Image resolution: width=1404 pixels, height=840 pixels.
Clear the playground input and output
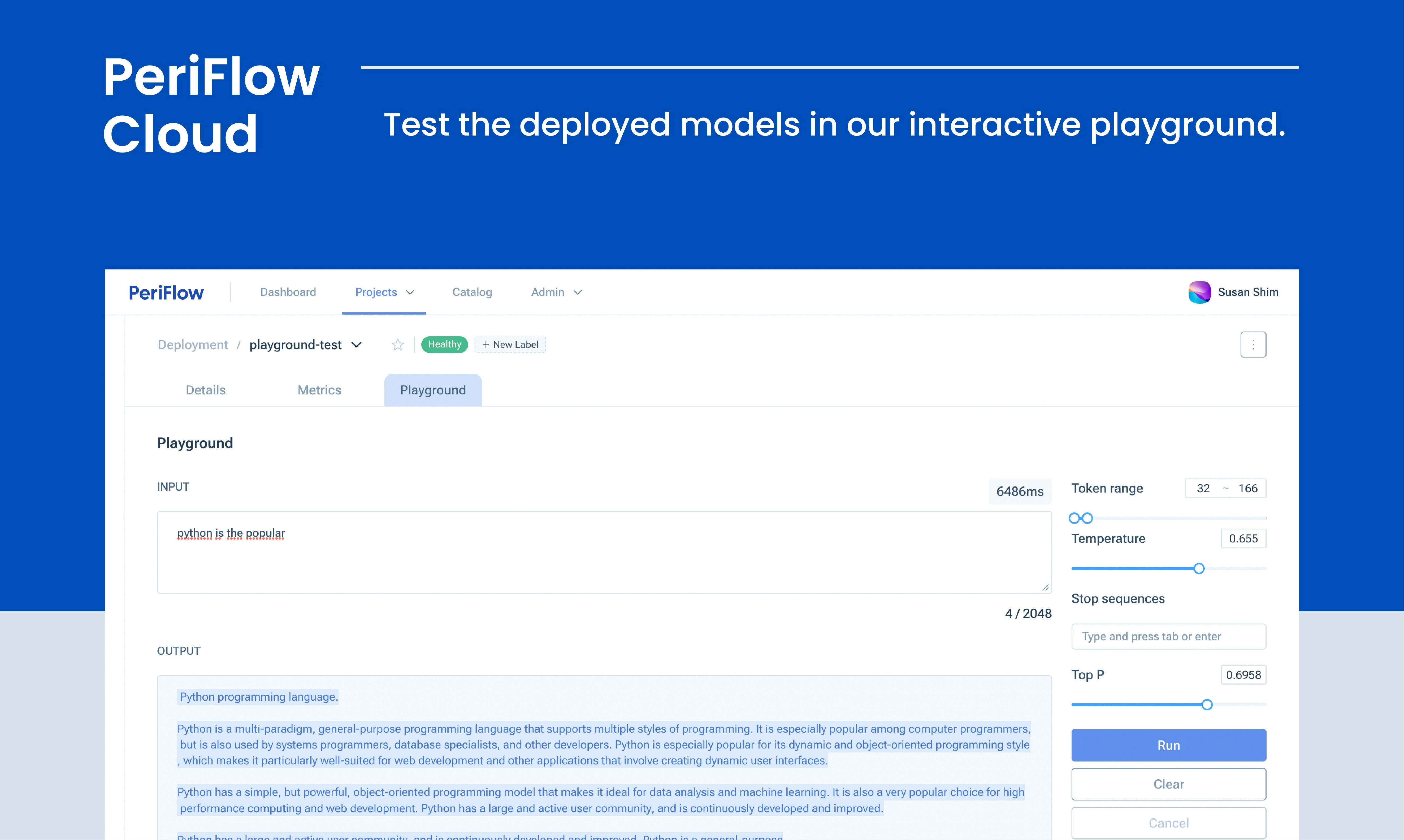[x=1168, y=784]
